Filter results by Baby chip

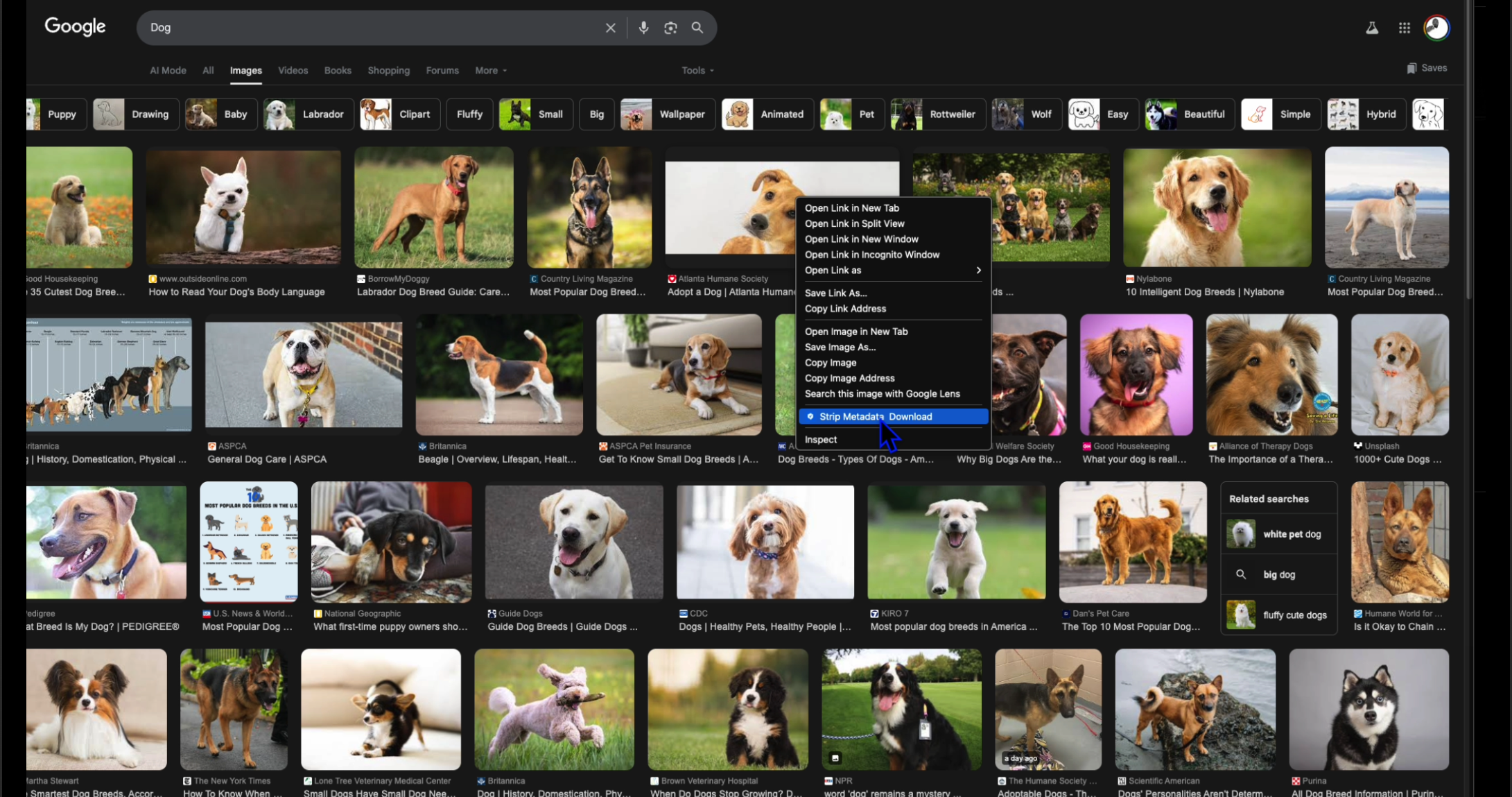click(221, 114)
